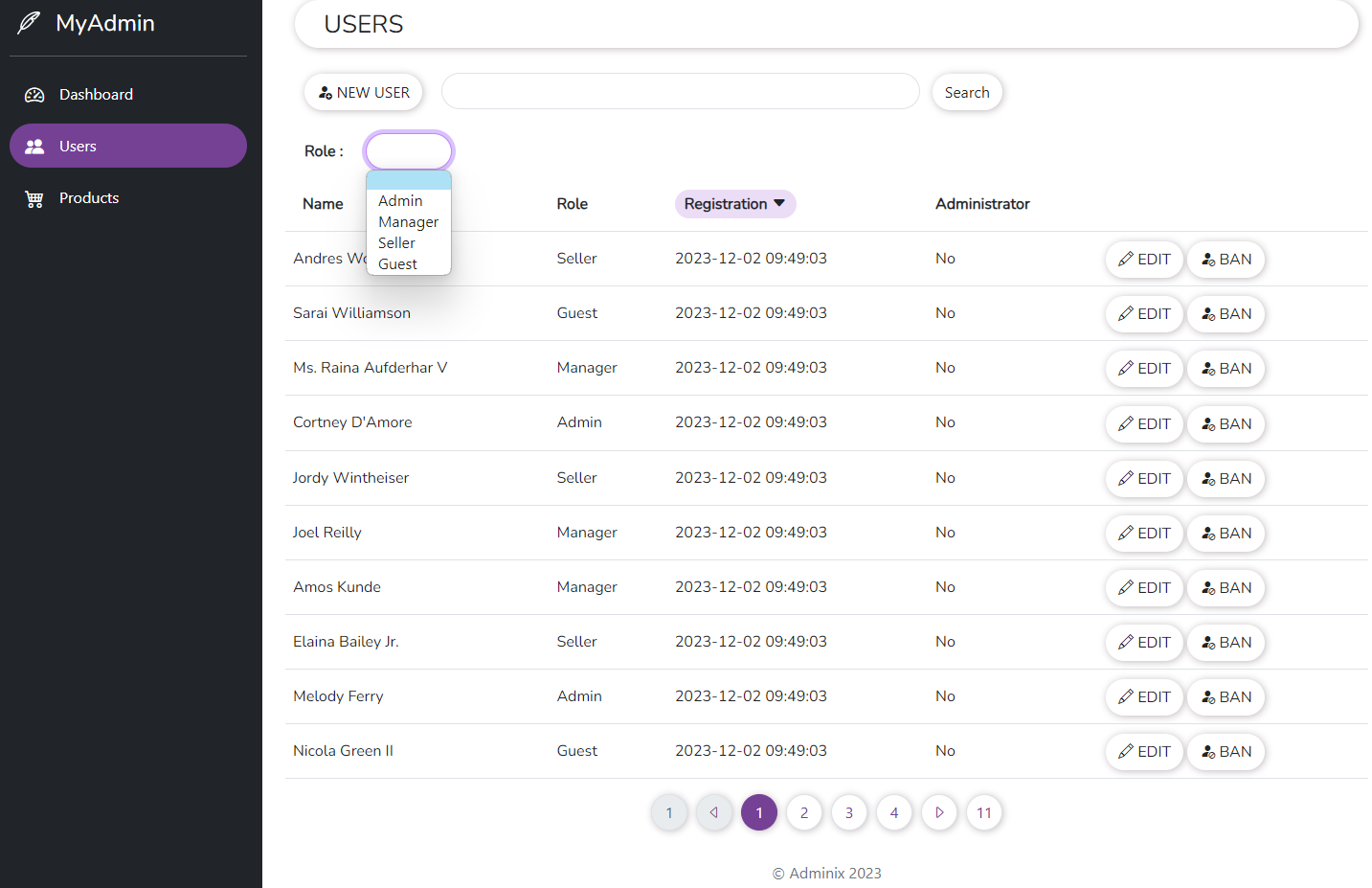Ban user Melody Ferry

pyautogui.click(x=1226, y=697)
